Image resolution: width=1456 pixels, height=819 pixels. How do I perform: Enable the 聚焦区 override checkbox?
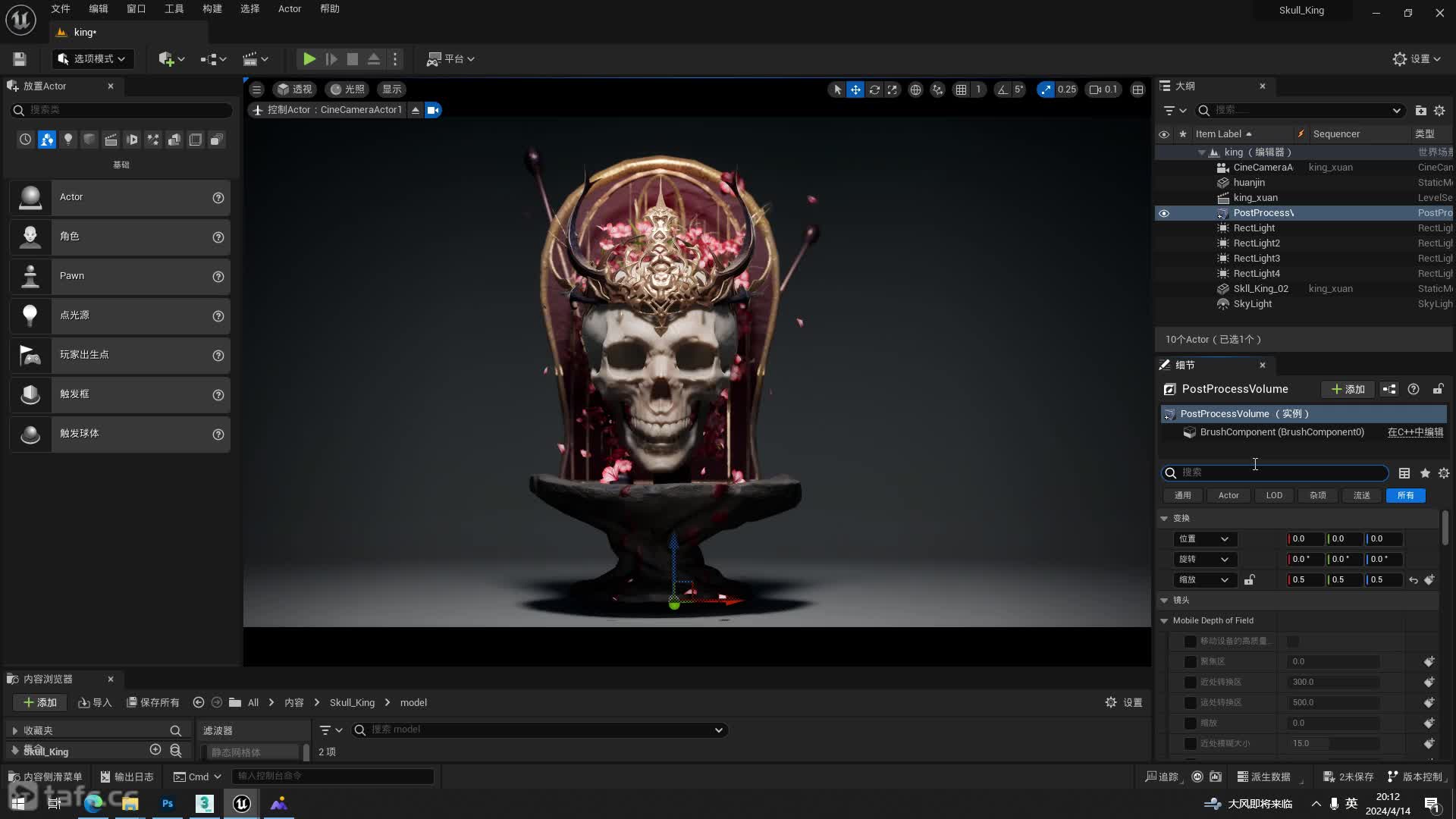click(1191, 662)
